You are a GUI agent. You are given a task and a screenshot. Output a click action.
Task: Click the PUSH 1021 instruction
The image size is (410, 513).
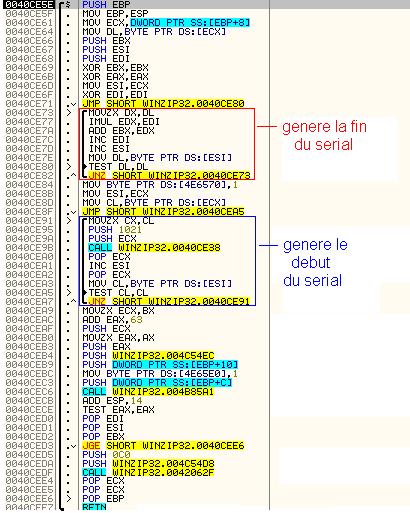(115, 230)
